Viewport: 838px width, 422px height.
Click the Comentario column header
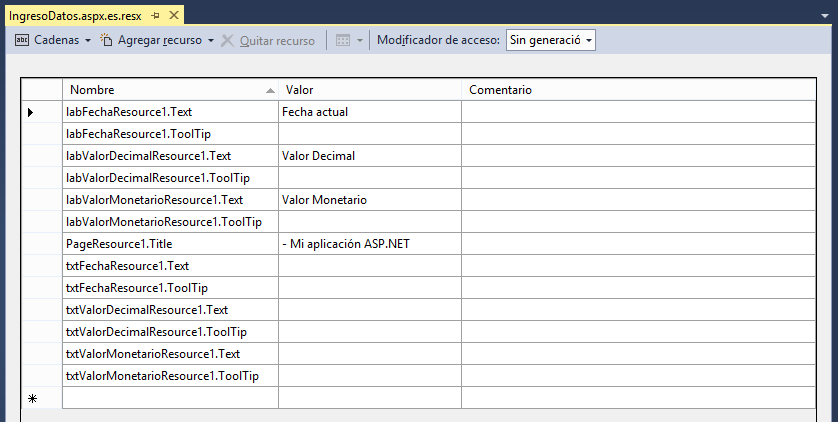(x=639, y=90)
